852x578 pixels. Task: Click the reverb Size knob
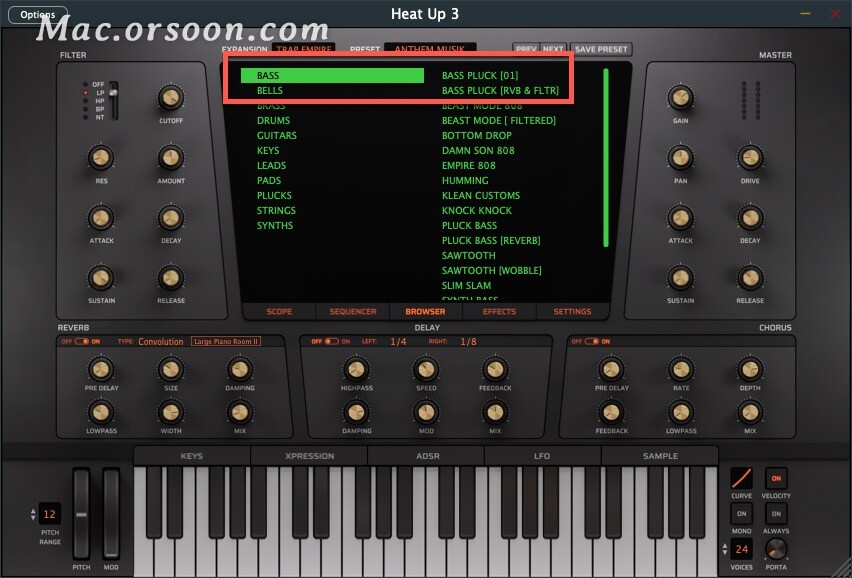coord(171,369)
